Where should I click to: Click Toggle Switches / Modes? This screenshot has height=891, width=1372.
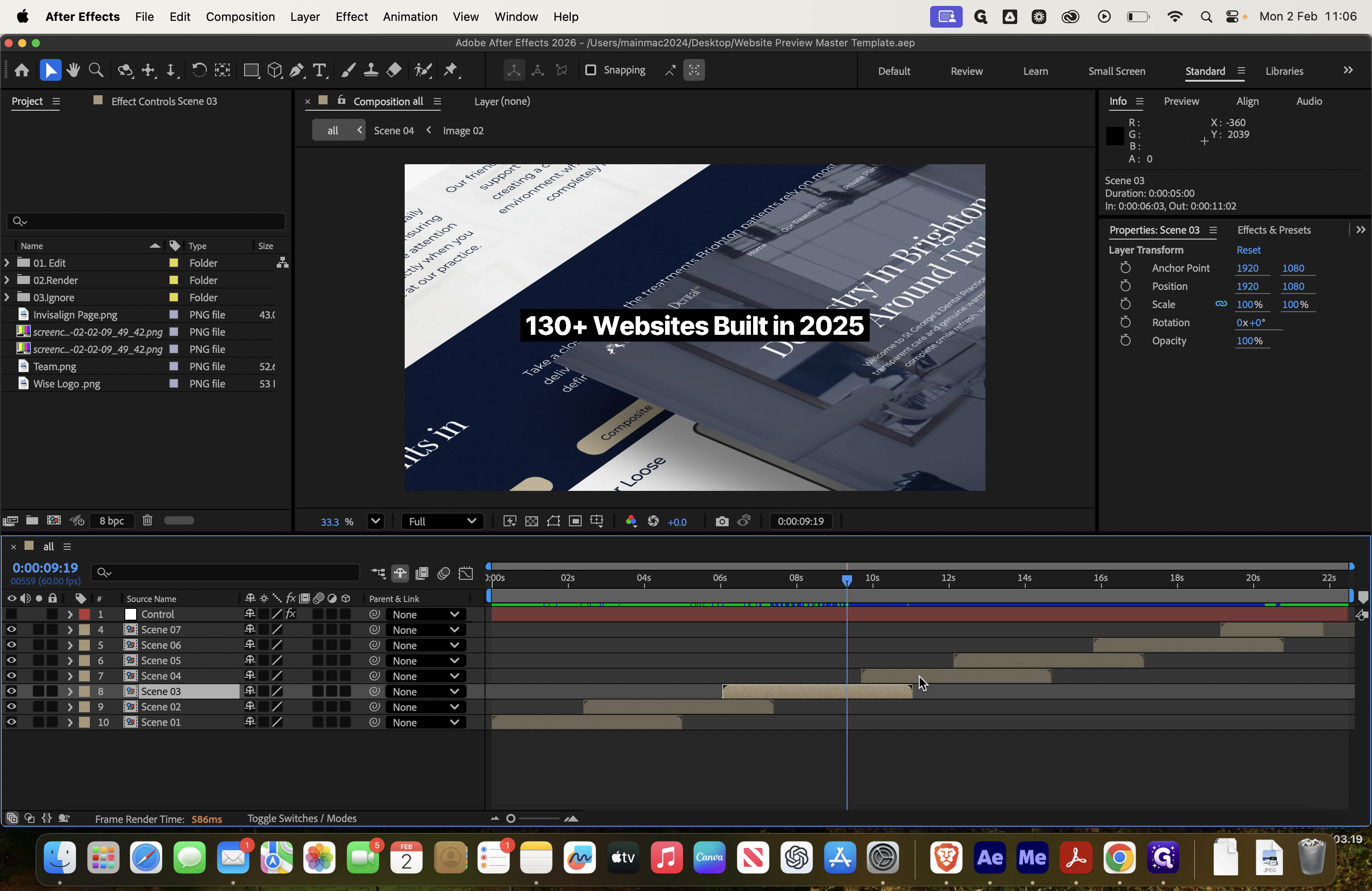[x=302, y=818]
